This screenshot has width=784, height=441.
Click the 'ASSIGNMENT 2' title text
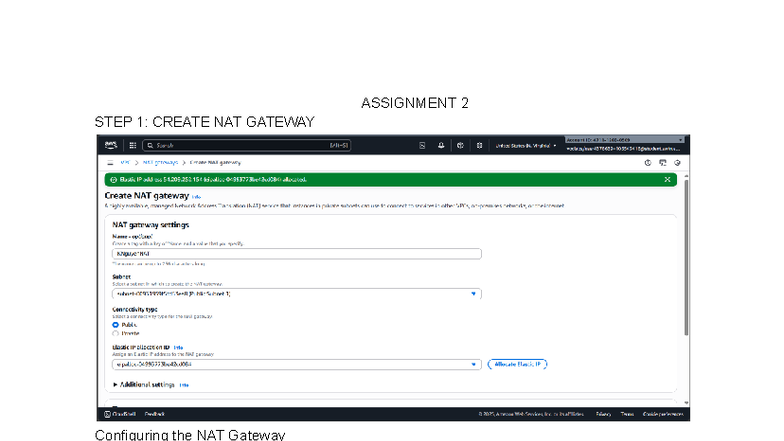point(415,103)
